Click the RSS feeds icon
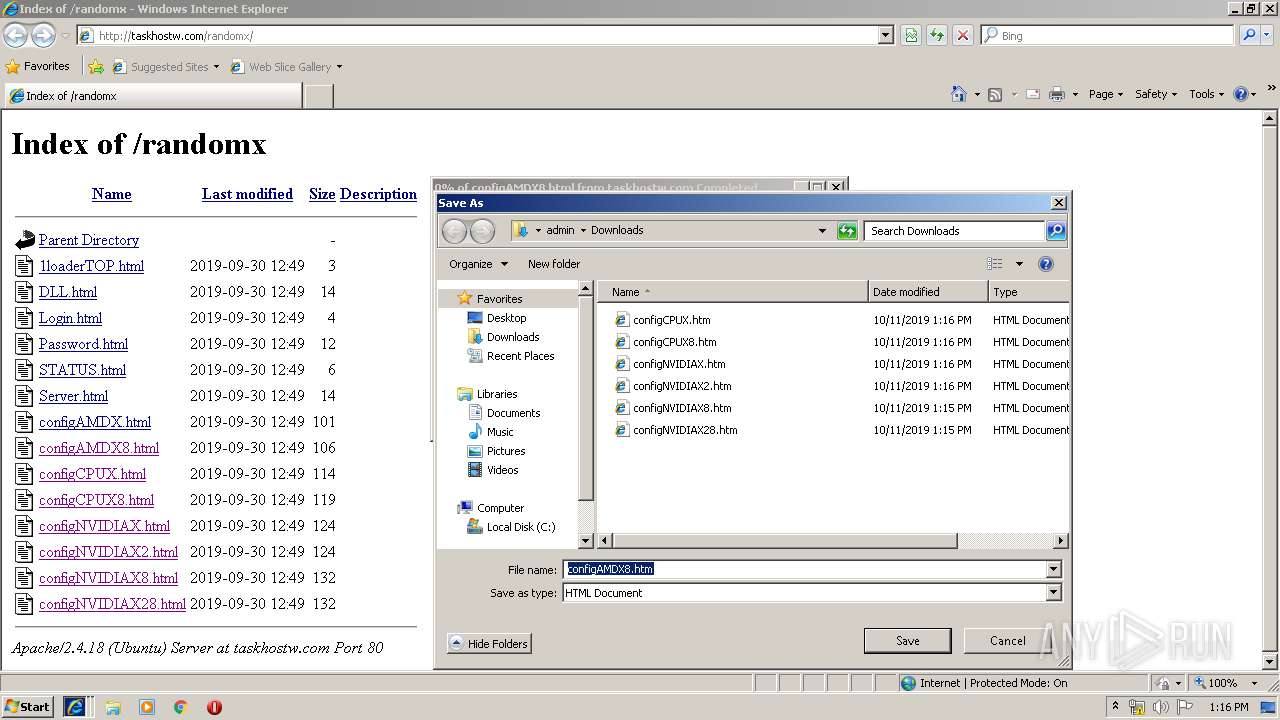1280x720 pixels. [995, 94]
